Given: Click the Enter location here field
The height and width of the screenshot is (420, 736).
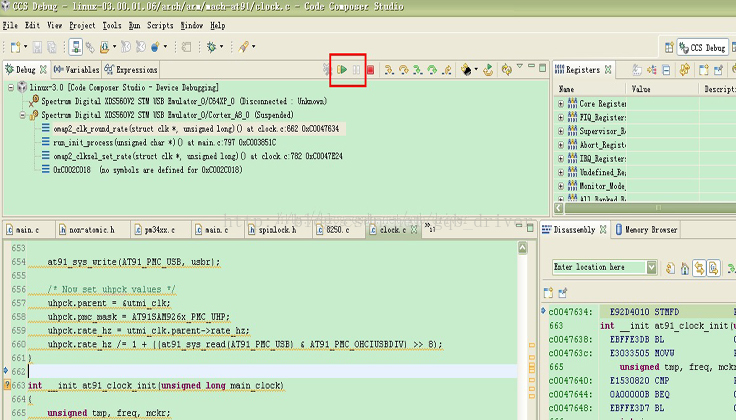Looking at the screenshot, I should pyautogui.click(x=599, y=267).
